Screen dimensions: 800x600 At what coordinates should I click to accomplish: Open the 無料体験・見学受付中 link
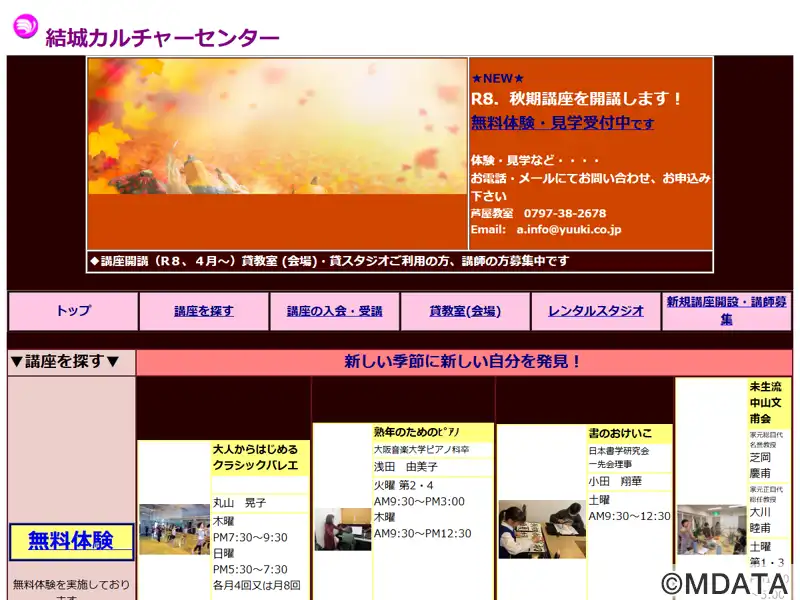(562, 122)
